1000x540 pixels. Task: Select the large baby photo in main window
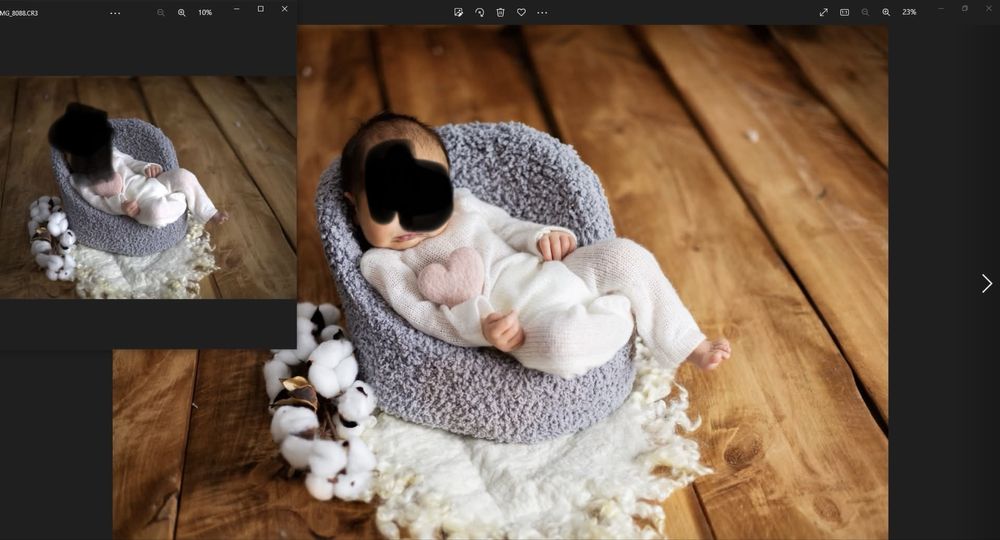pyautogui.click(x=501, y=282)
